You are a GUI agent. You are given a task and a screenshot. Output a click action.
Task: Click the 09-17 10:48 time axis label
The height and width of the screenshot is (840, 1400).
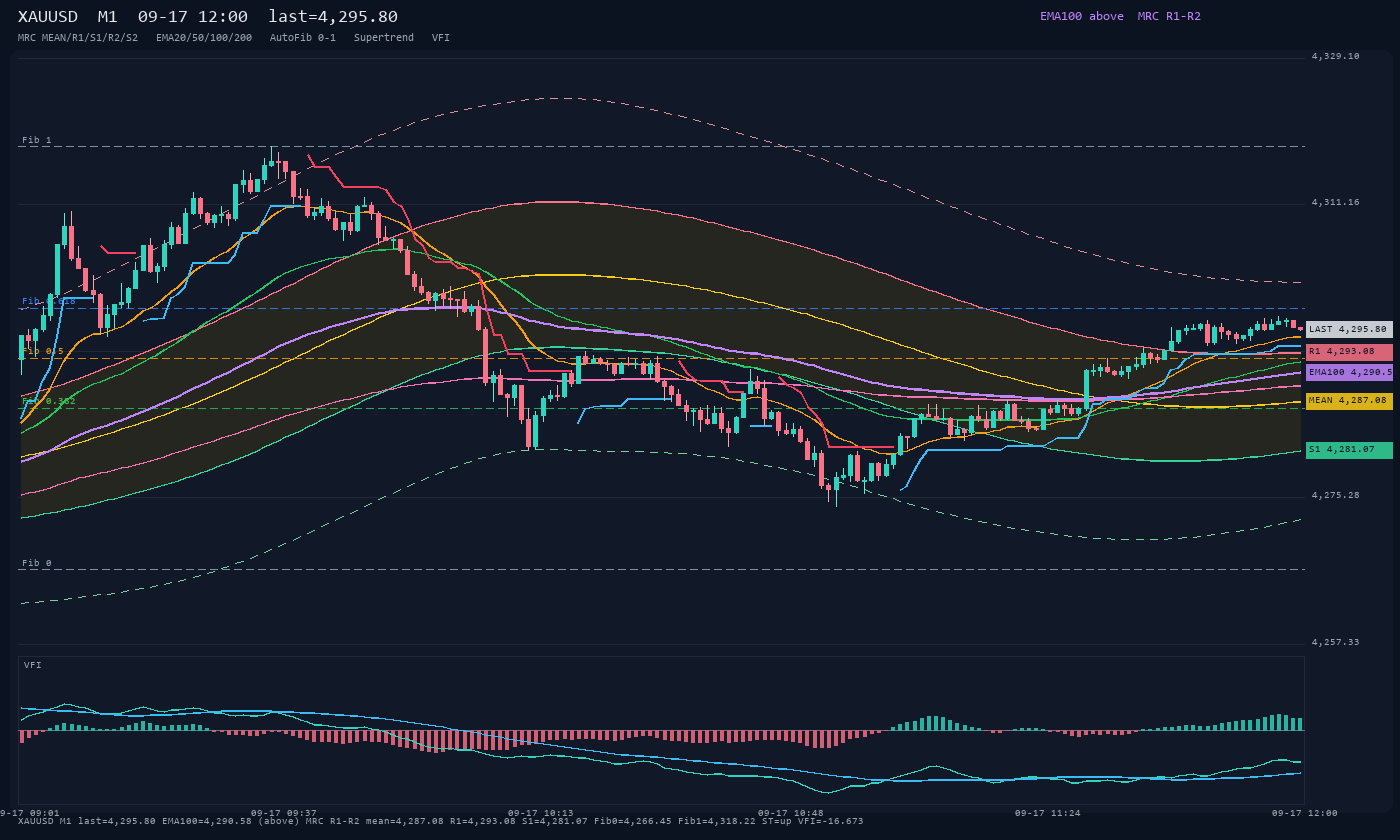pos(791,813)
